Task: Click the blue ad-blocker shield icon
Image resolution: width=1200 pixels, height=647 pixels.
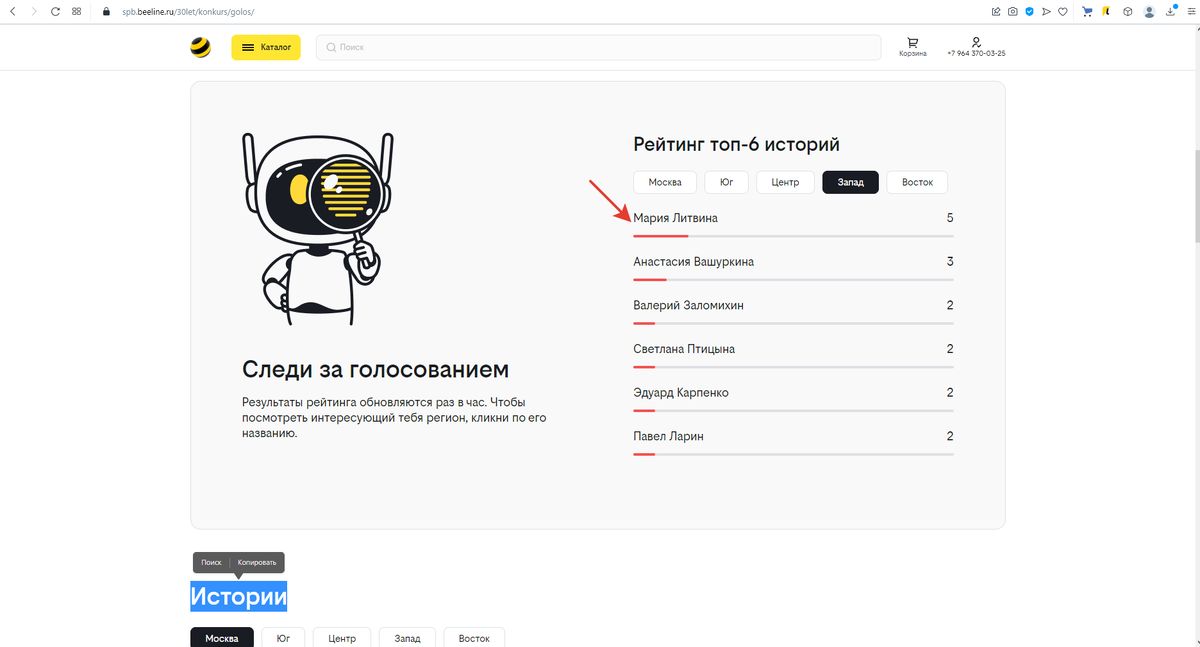Action: pyautogui.click(x=1029, y=12)
